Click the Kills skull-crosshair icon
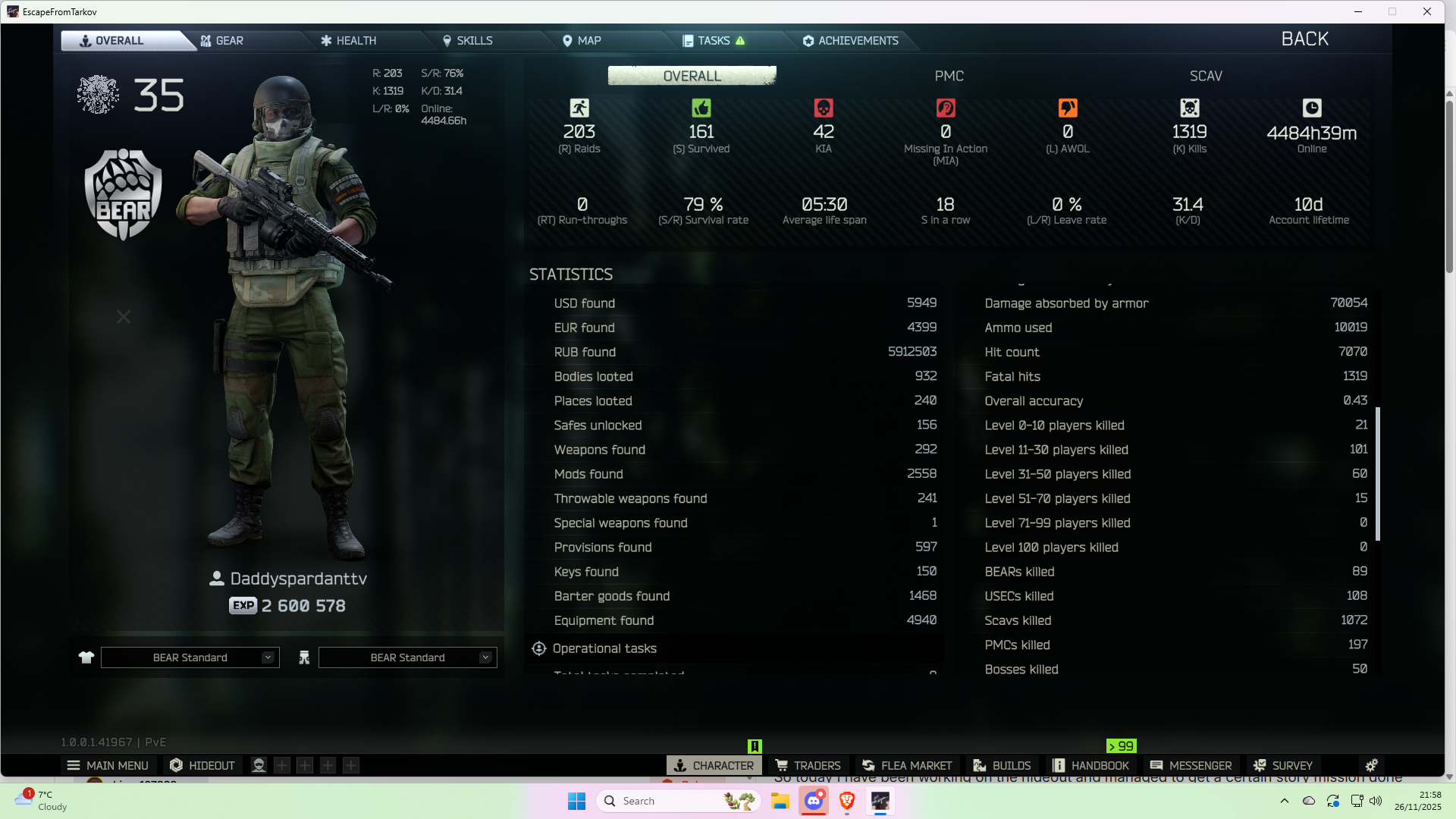Viewport: 1456px width, 819px height. (x=1190, y=108)
